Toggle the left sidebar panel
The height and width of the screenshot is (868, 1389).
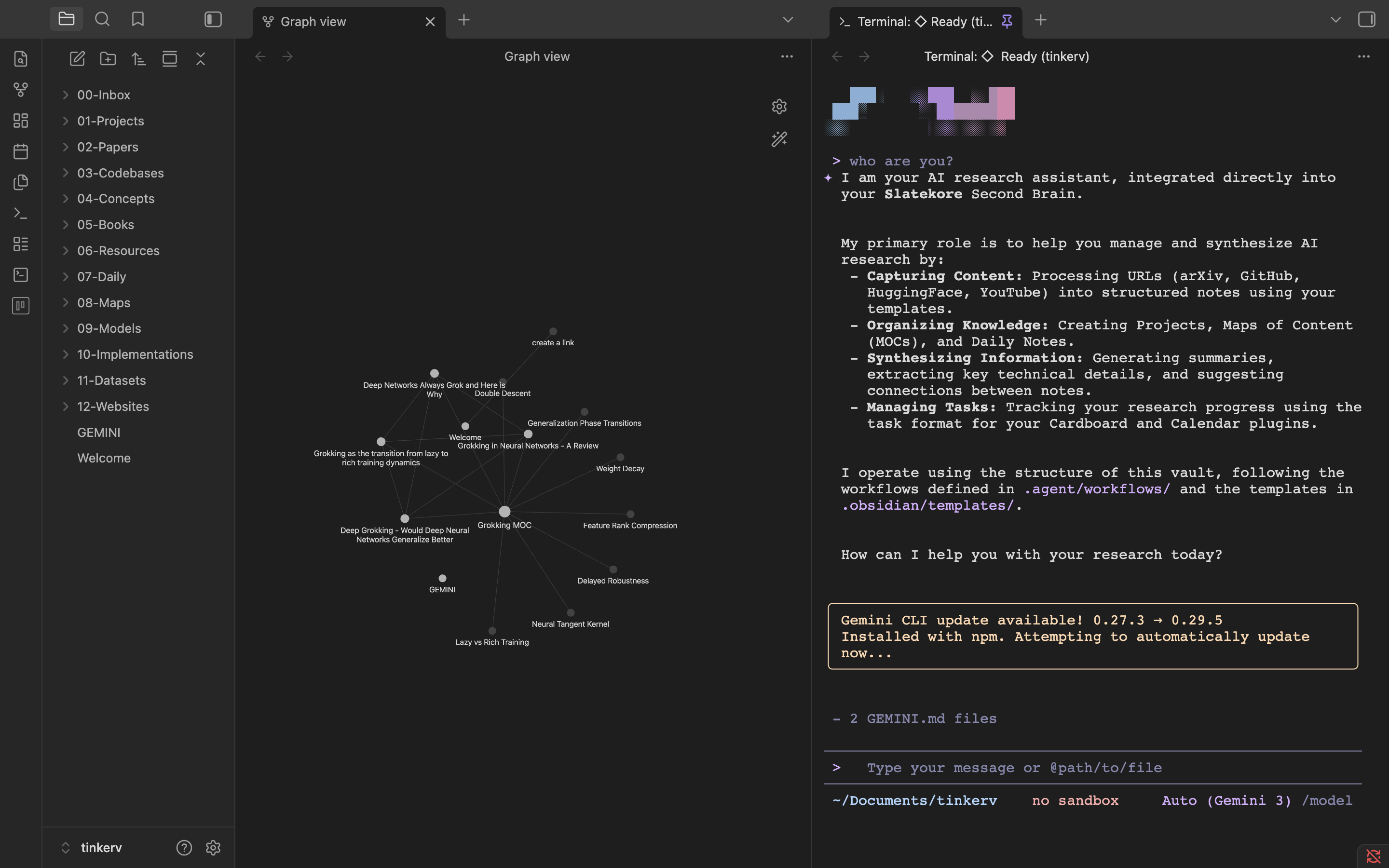point(213,19)
